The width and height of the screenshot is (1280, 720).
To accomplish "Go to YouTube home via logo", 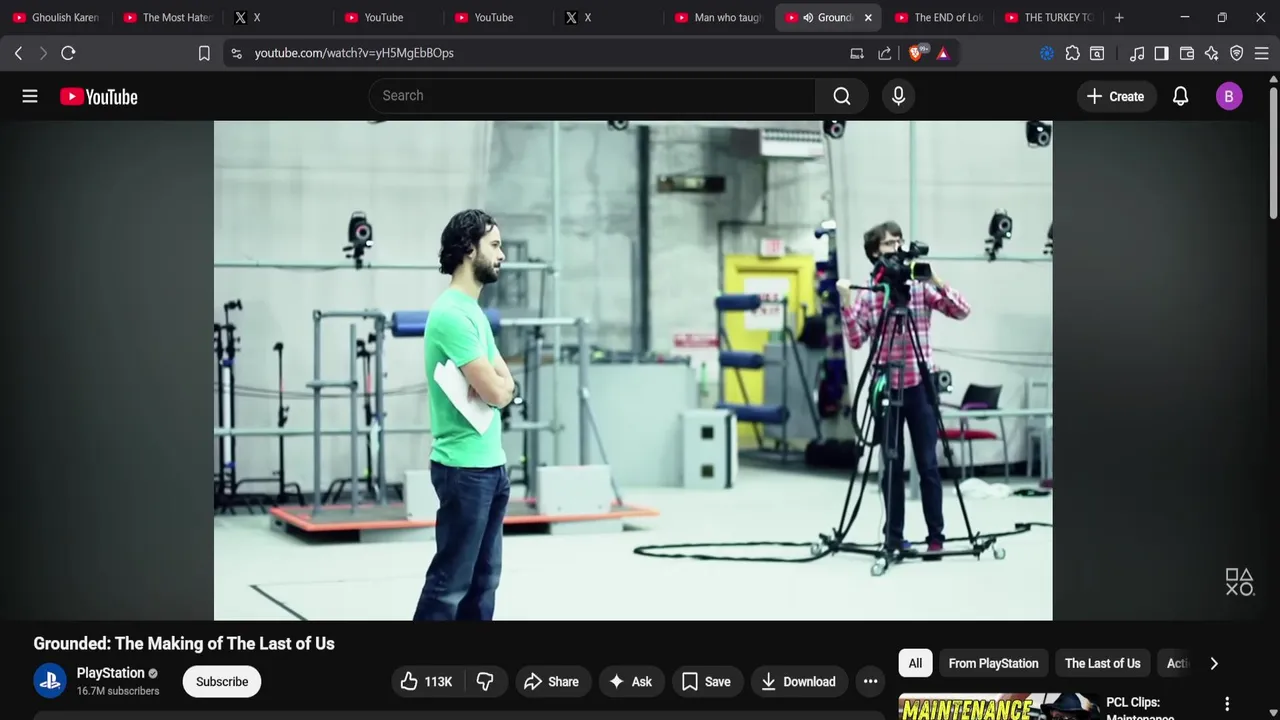I will pyautogui.click(x=99, y=96).
